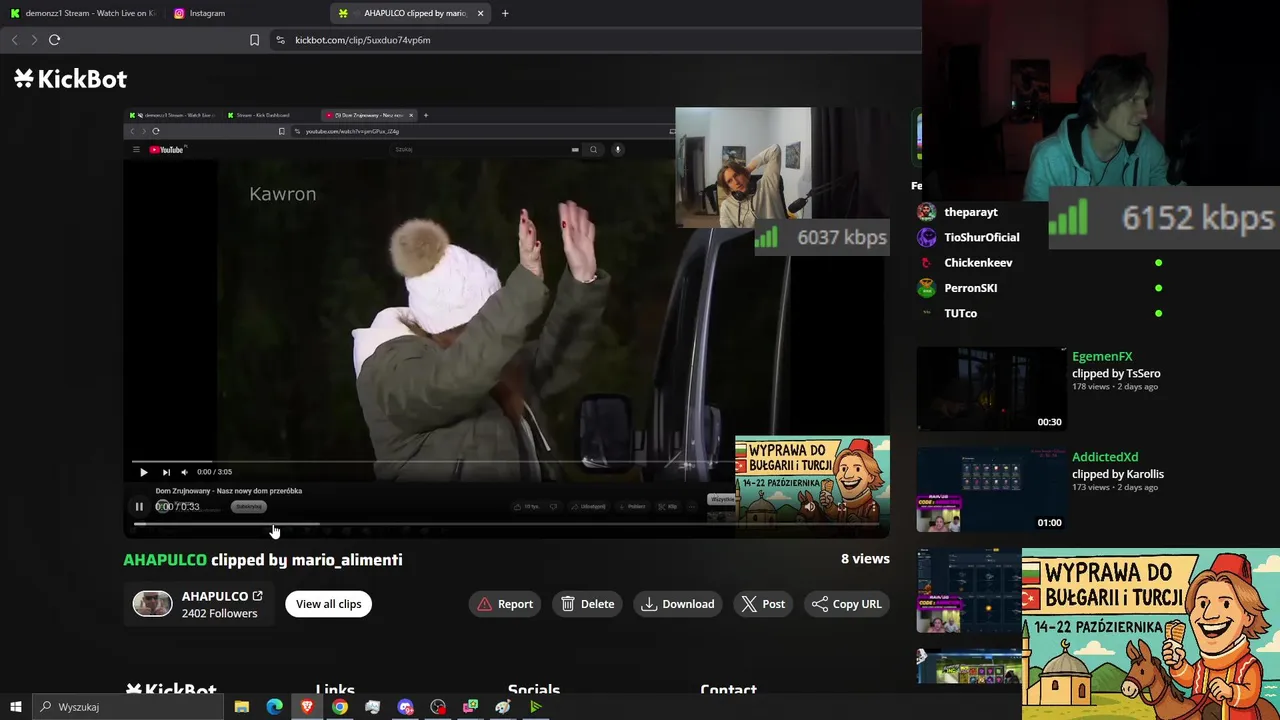Image resolution: width=1280 pixels, height=720 pixels.
Task: Open Microsoft Edge from taskbar
Action: 274,707
